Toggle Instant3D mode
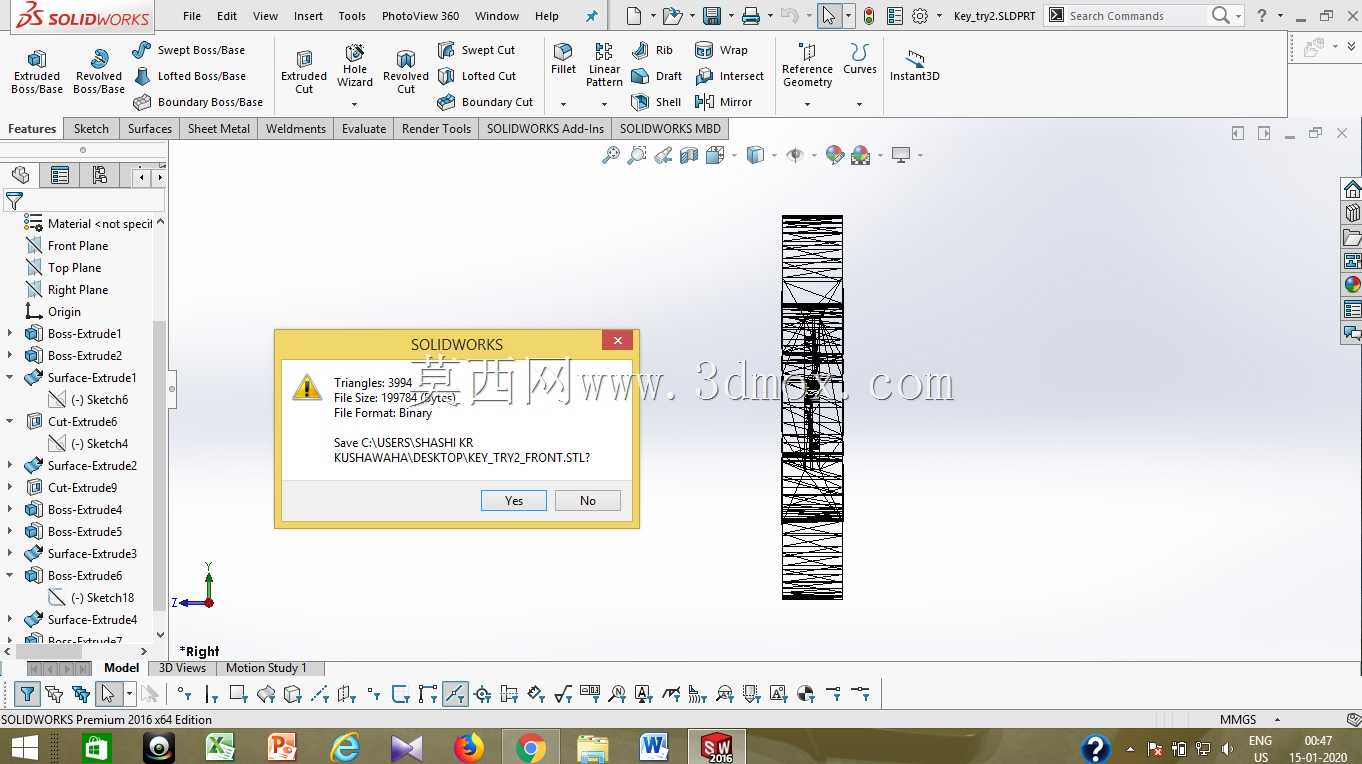 click(x=915, y=66)
